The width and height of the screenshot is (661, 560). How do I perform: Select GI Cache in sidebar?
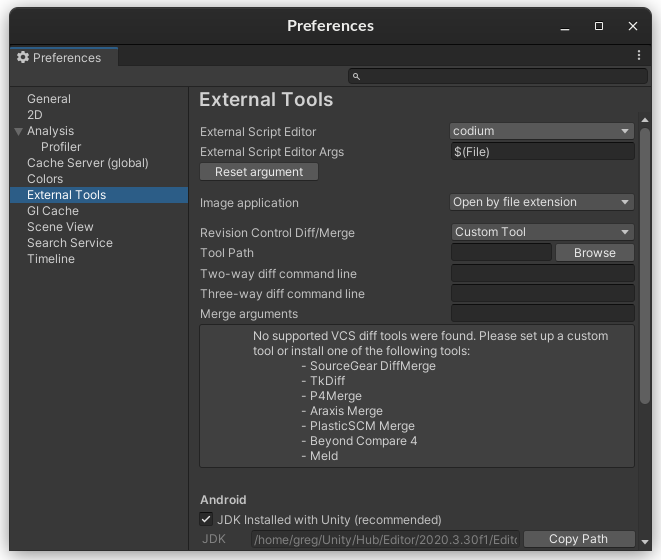pos(52,211)
